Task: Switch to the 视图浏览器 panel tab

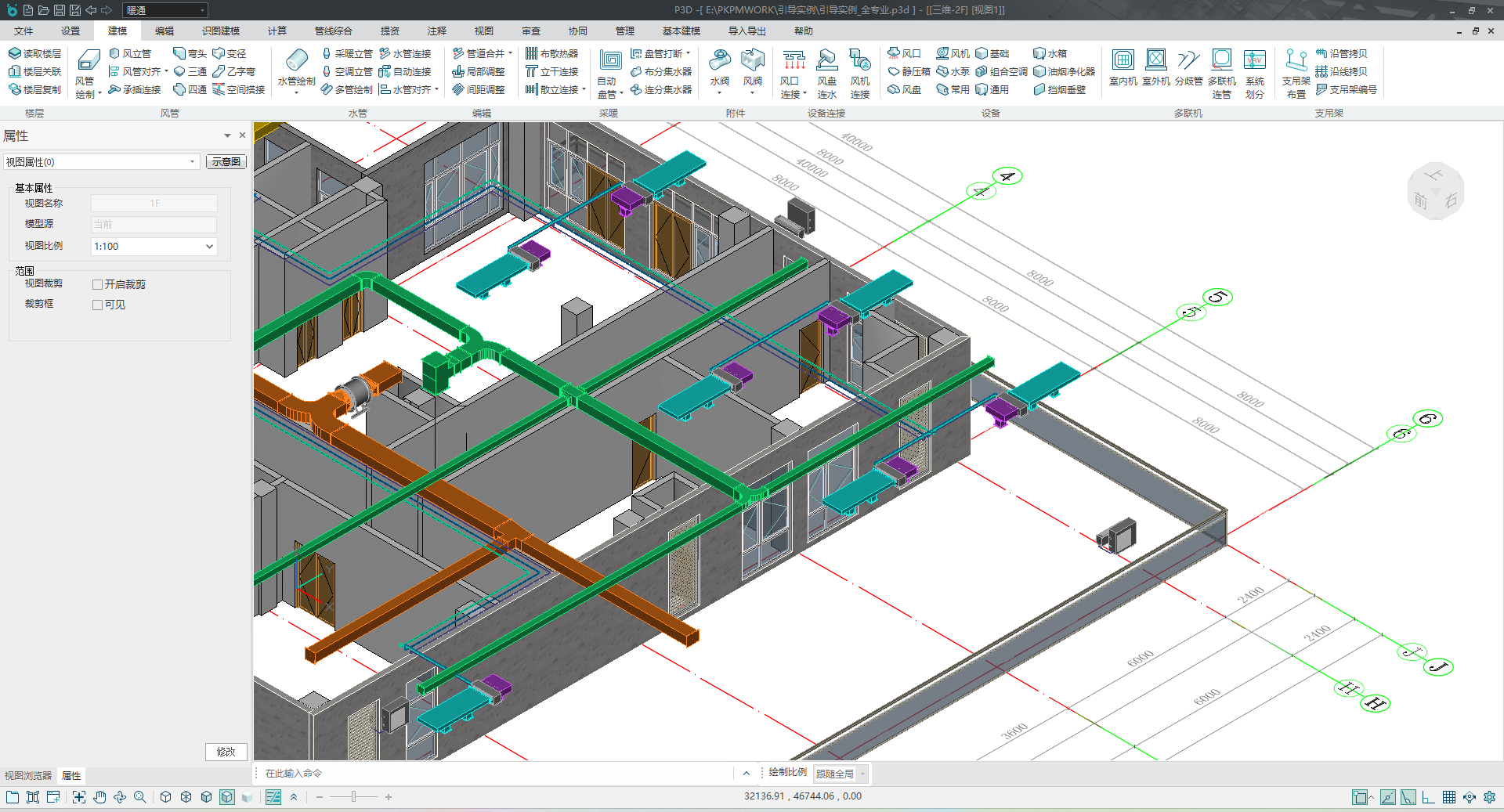Action: (x=28, y=775)
